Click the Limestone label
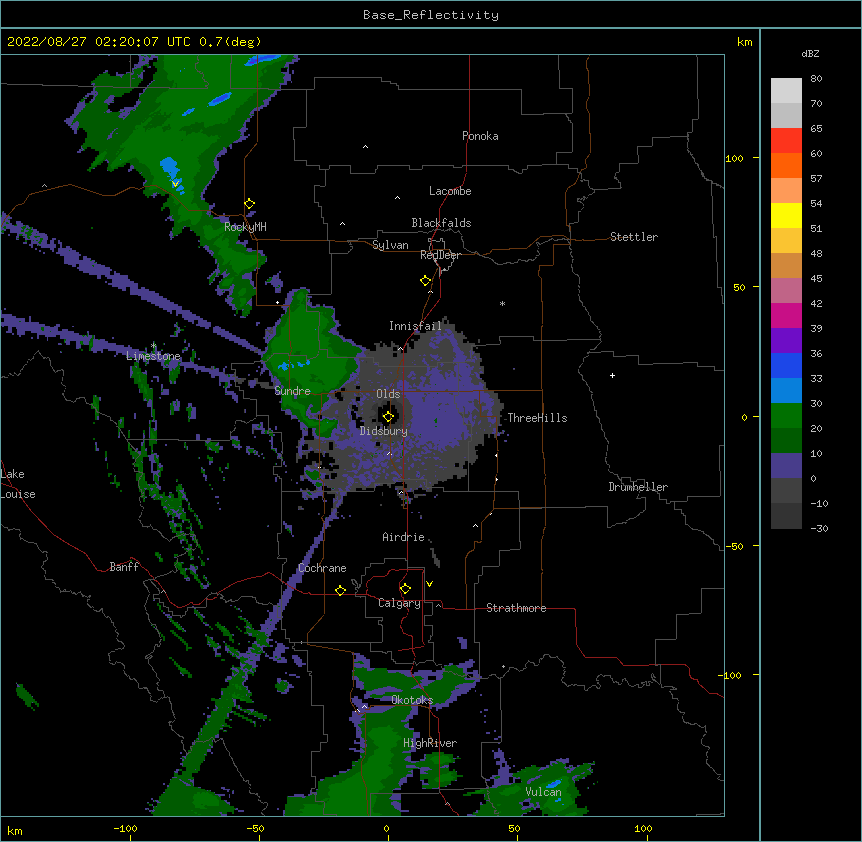862x842 pixels. click(153, 356)
